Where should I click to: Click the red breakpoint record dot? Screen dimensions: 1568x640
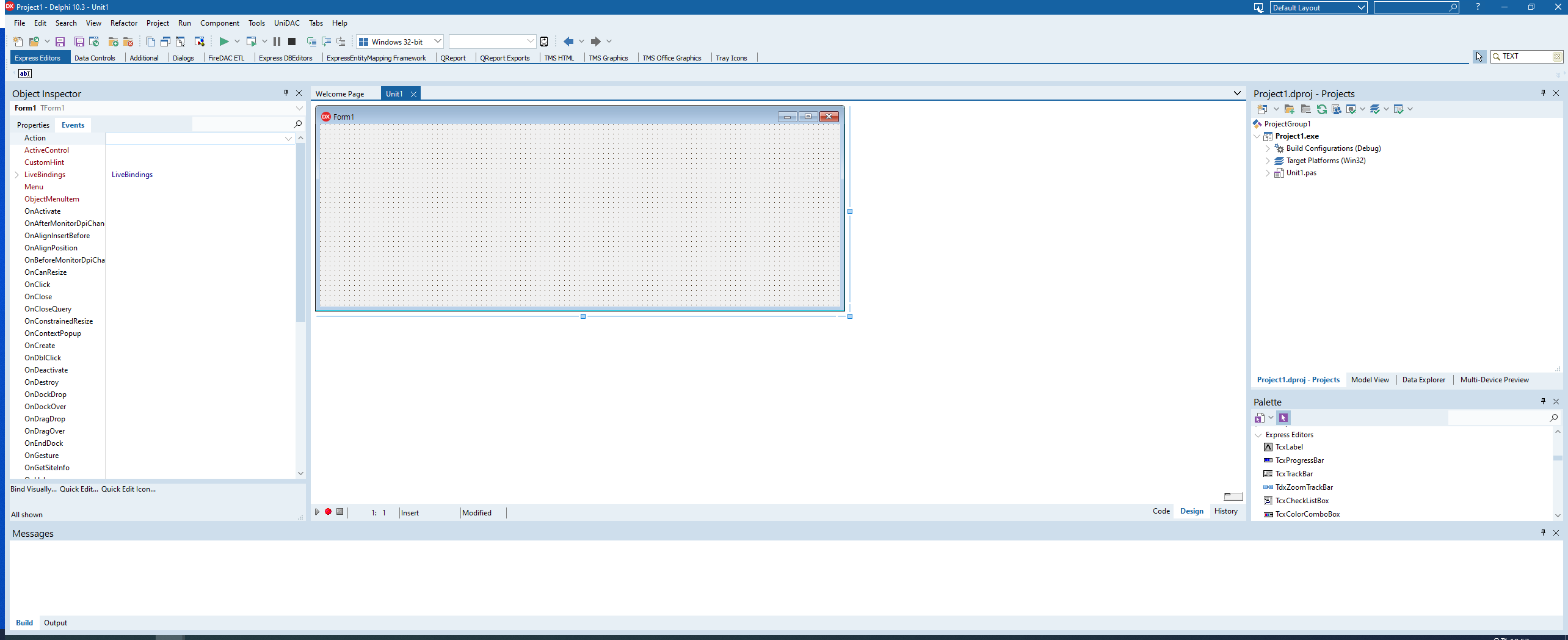coord(328,512)
